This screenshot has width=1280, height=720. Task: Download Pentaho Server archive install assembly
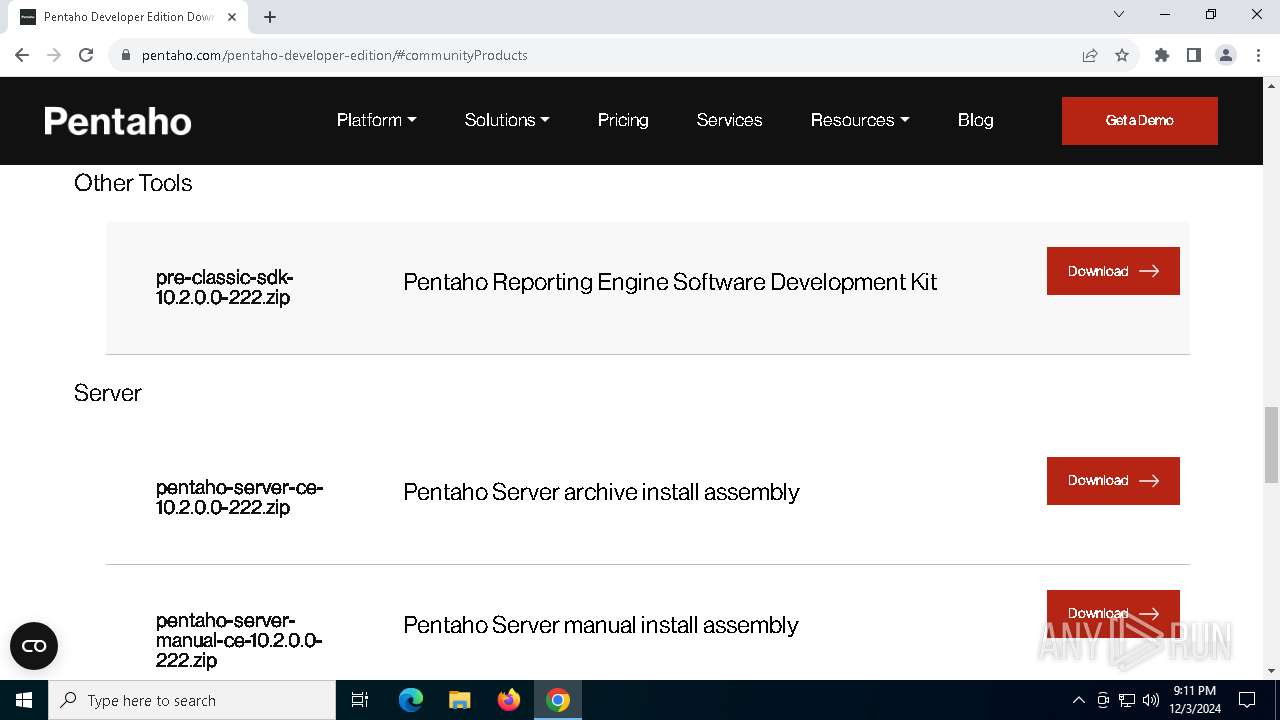click(1113, 481)
